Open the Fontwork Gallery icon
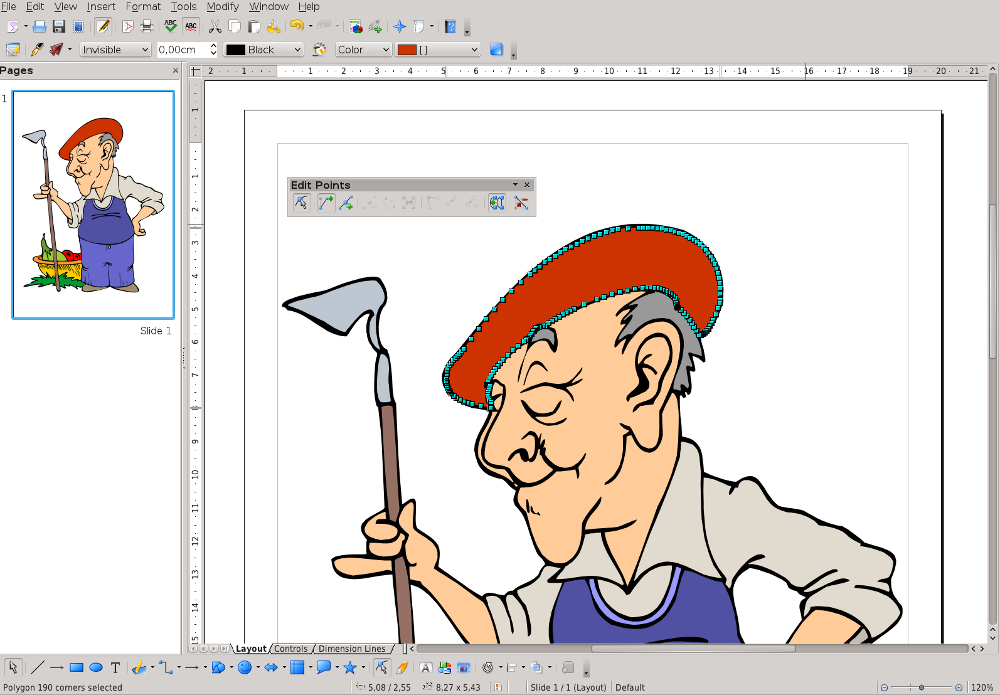 425,668
